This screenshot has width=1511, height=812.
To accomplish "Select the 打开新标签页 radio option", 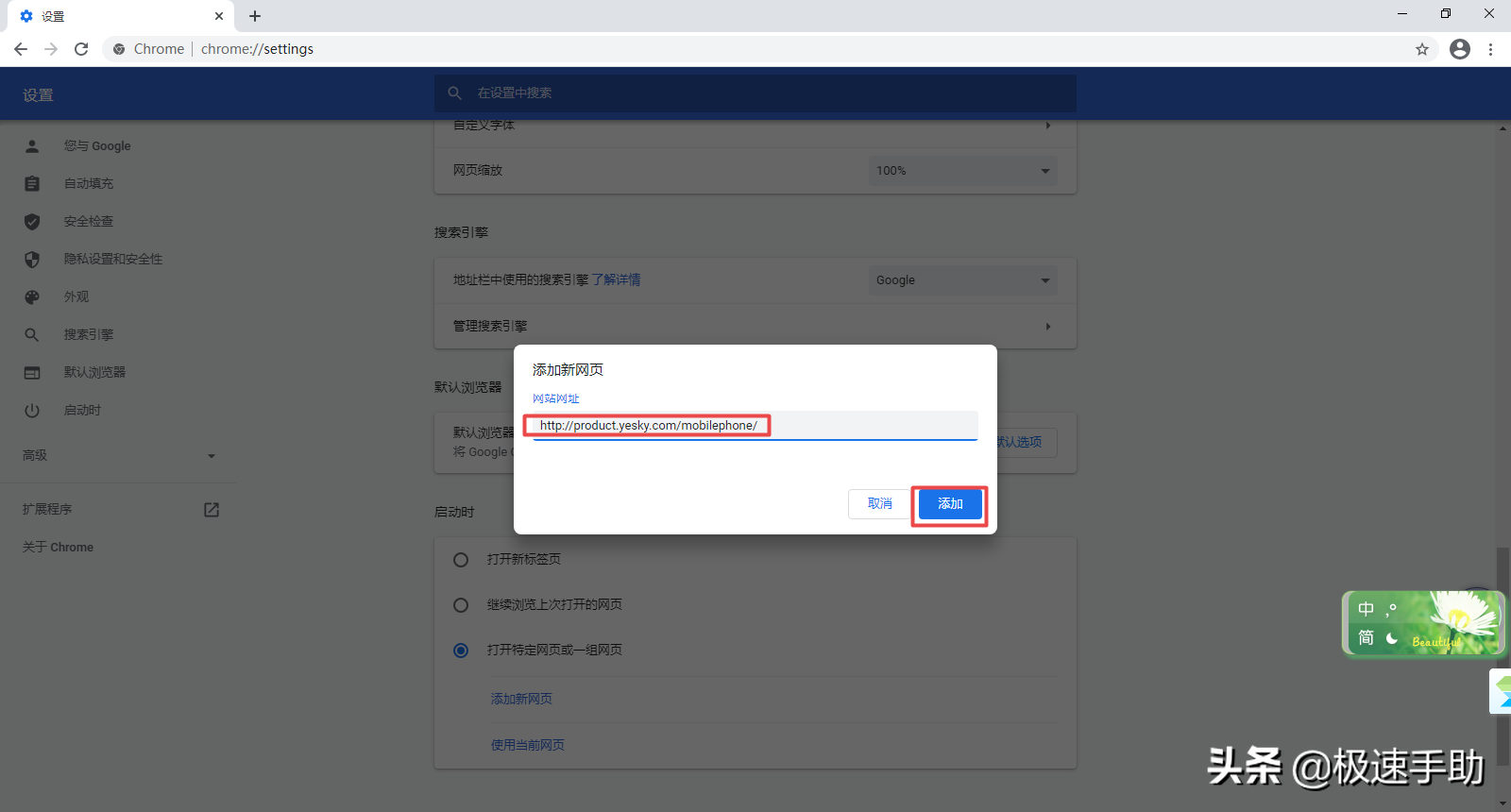I will click(461, 560).
